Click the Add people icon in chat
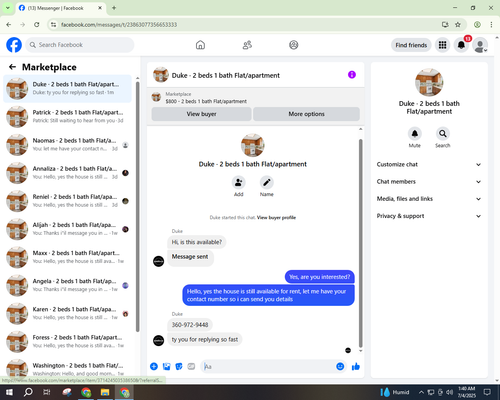Screen dimensions: 500x400 coord(239,183)
